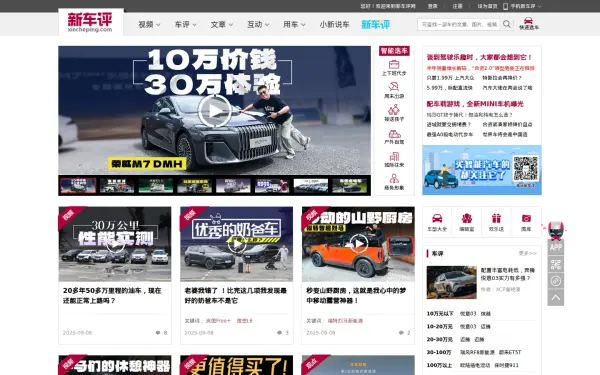Screen dimensions: 600x375
Task: Select 10-20万元 price range
Action: (x=440, y=327)
